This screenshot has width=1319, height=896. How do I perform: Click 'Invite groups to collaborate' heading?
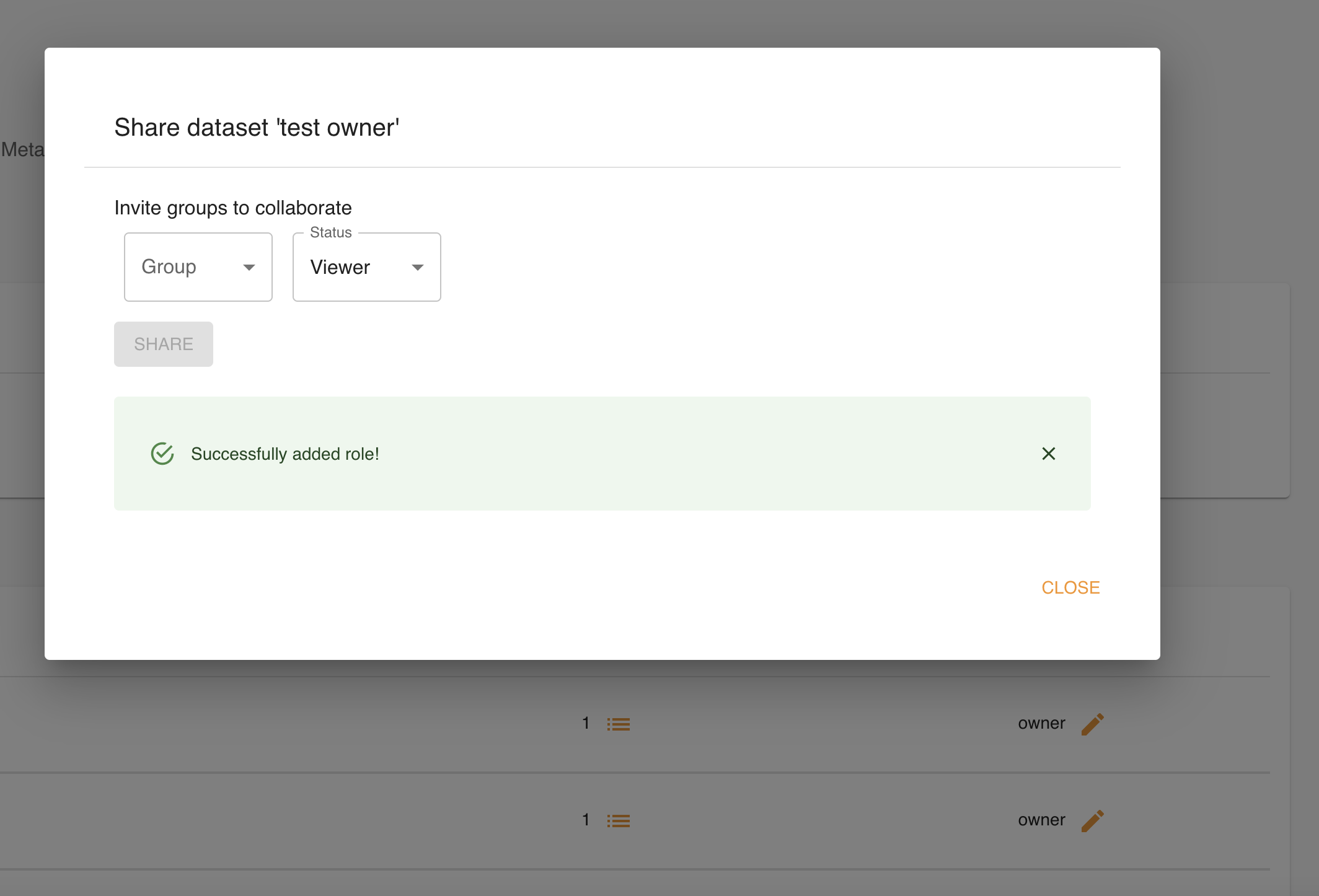click(233, 208)
